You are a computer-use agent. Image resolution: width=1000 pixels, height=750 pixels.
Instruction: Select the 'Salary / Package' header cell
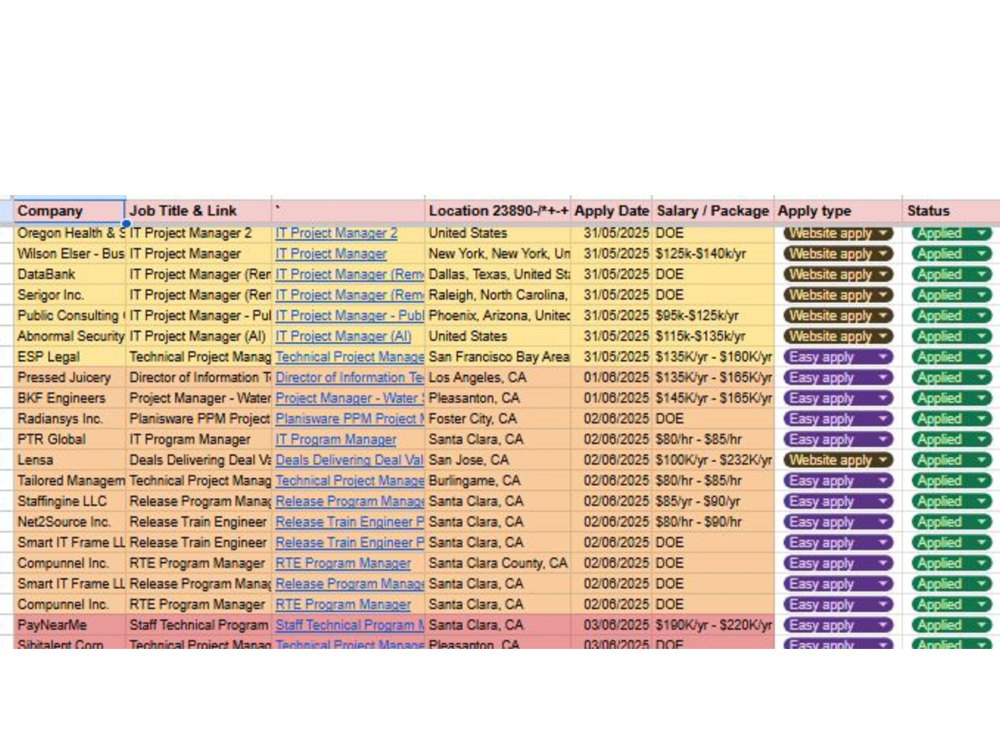click(x=713, y=211)
